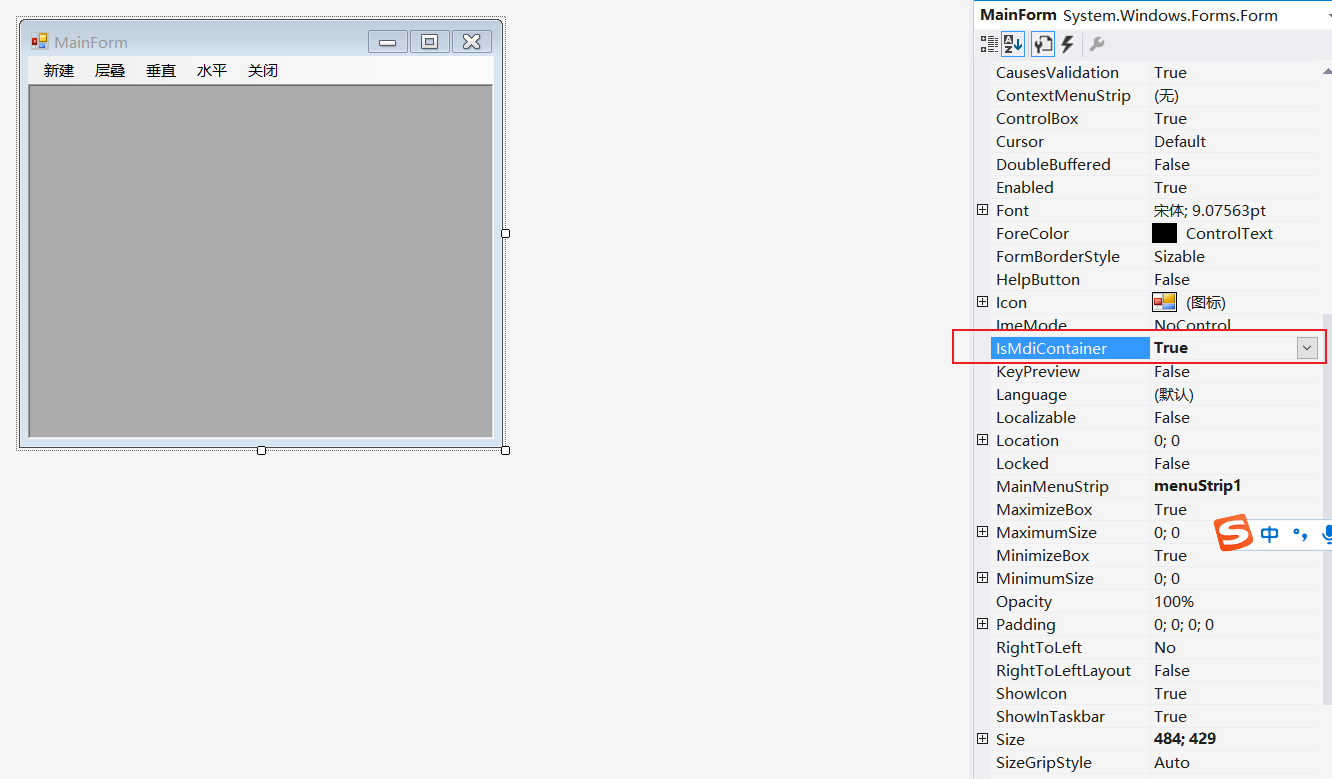
Task: Switch properties to Categorized view
Action: click(989, 44)
